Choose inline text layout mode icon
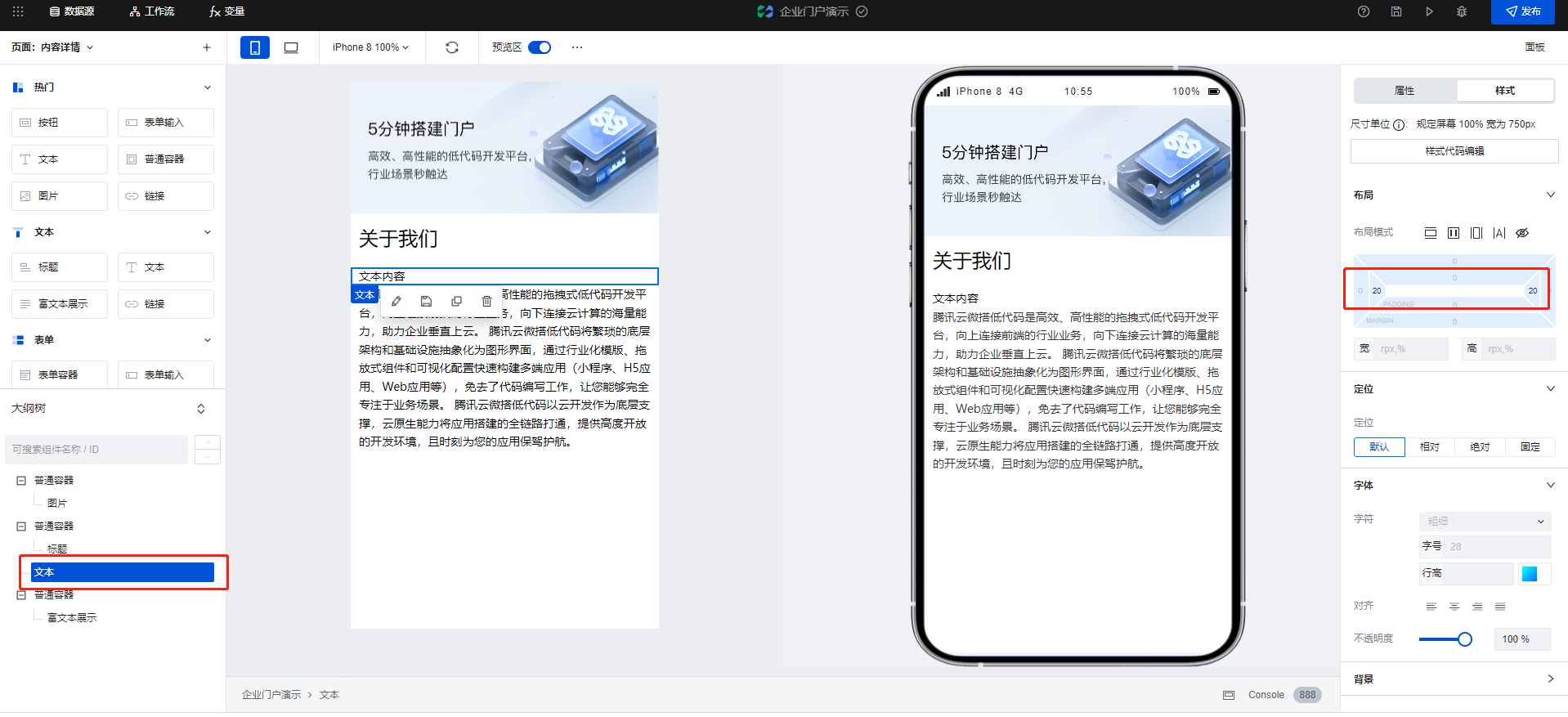1568x717 pixels. click(1499, 233)
